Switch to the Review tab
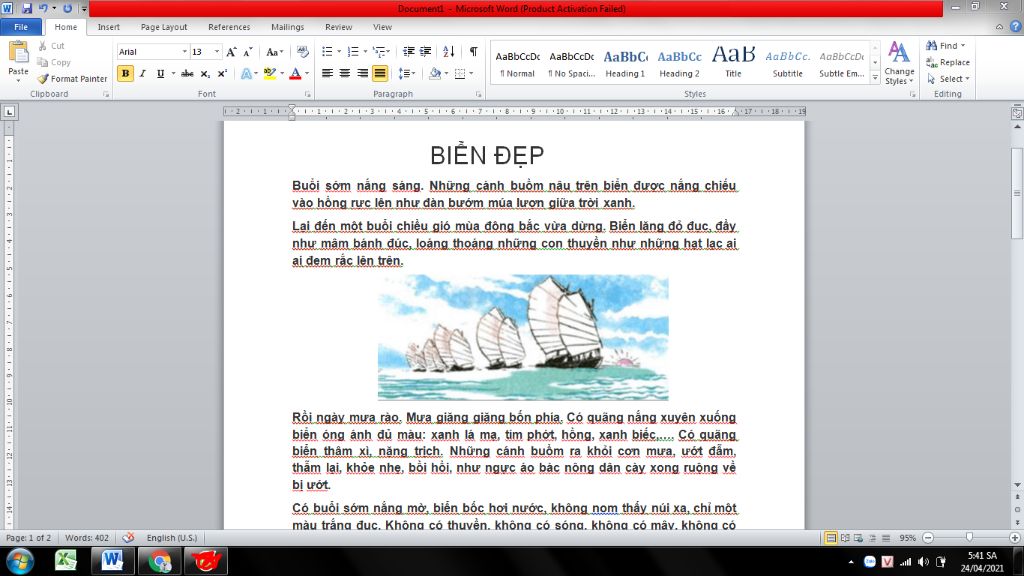Image resolution: width=1024 pixels, height=576 pixels. [338, 27]
